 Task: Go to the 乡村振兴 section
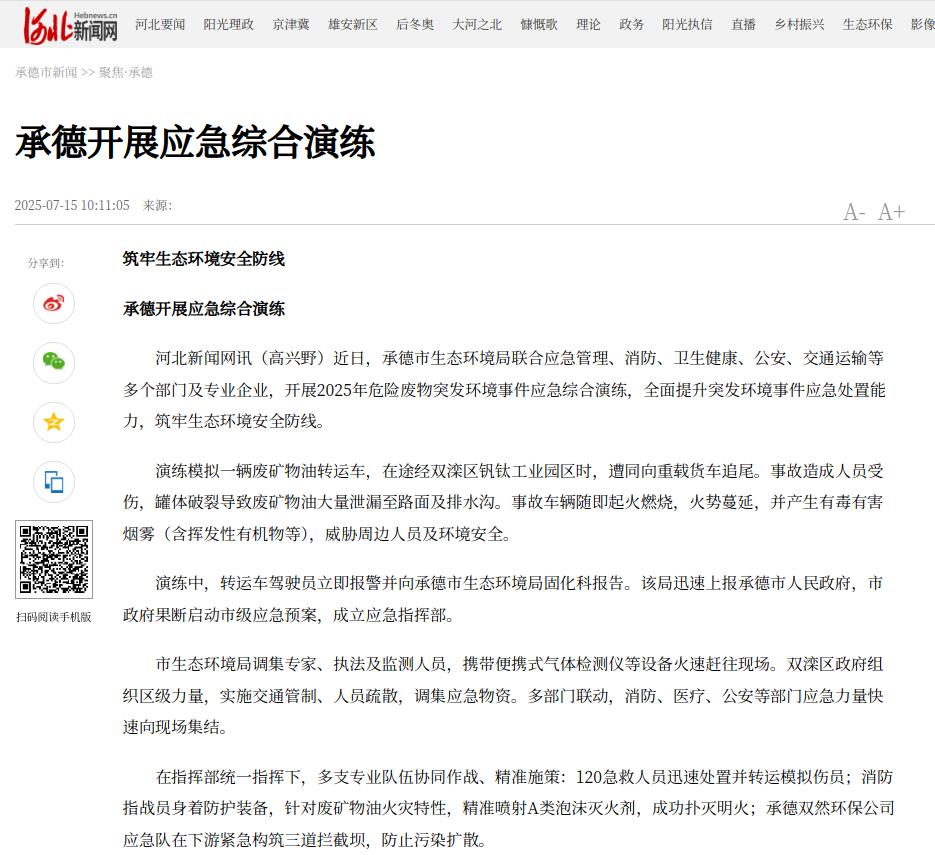(799, 25)
